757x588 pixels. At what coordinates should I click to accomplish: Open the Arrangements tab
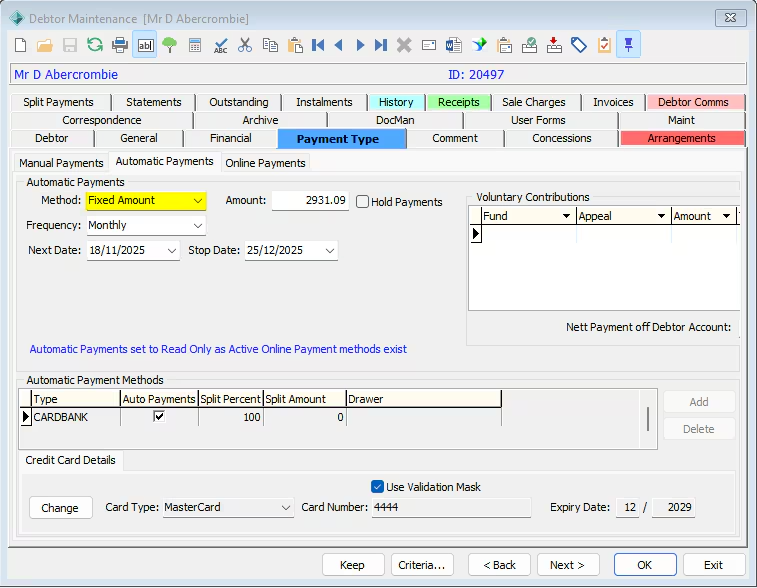(x=681, y=139)
